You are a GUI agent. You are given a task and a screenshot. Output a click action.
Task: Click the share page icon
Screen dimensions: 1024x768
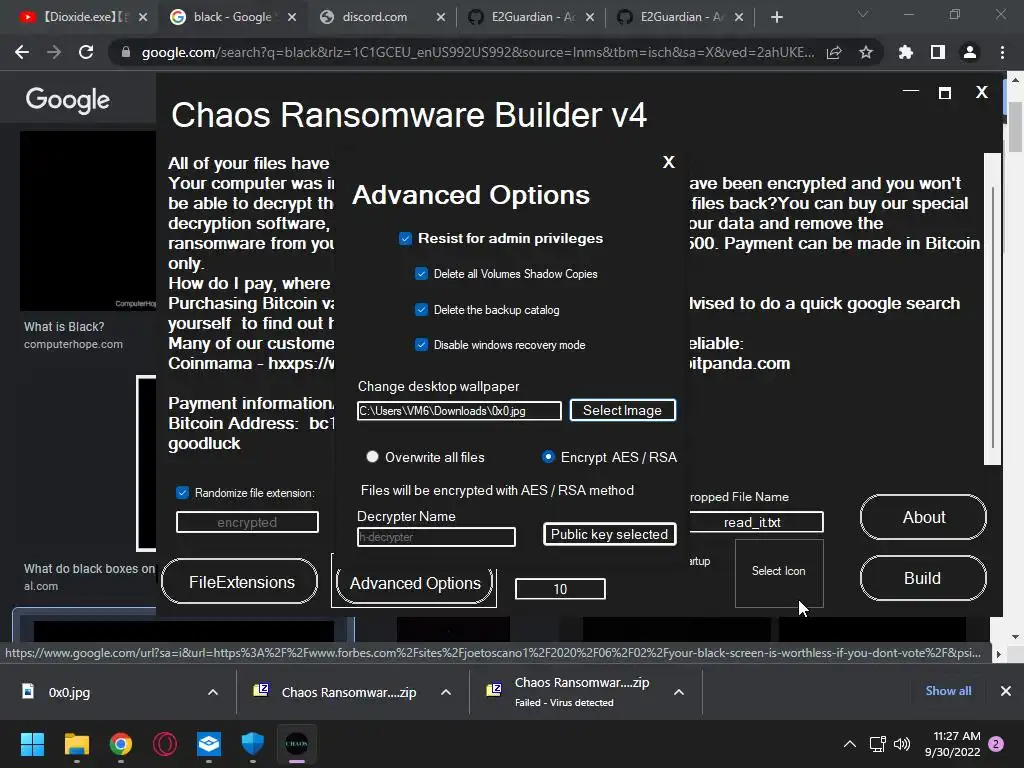pyautogui.click(x=834, y=52)
